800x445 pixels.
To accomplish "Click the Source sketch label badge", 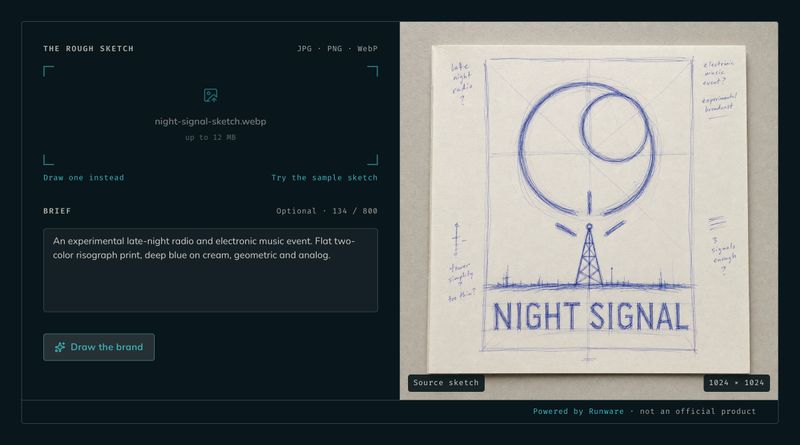I will [x=446, y=383].
